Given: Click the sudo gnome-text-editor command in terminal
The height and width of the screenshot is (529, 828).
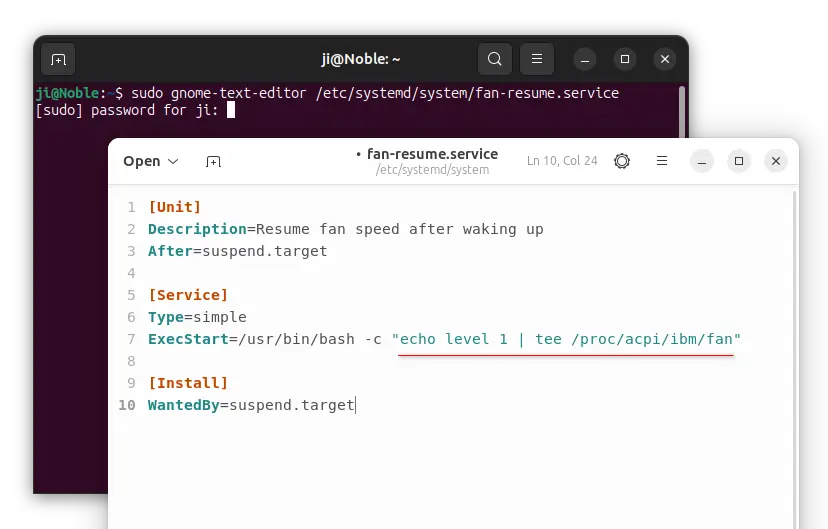Looking at the screenshot, I should [375, 93].
